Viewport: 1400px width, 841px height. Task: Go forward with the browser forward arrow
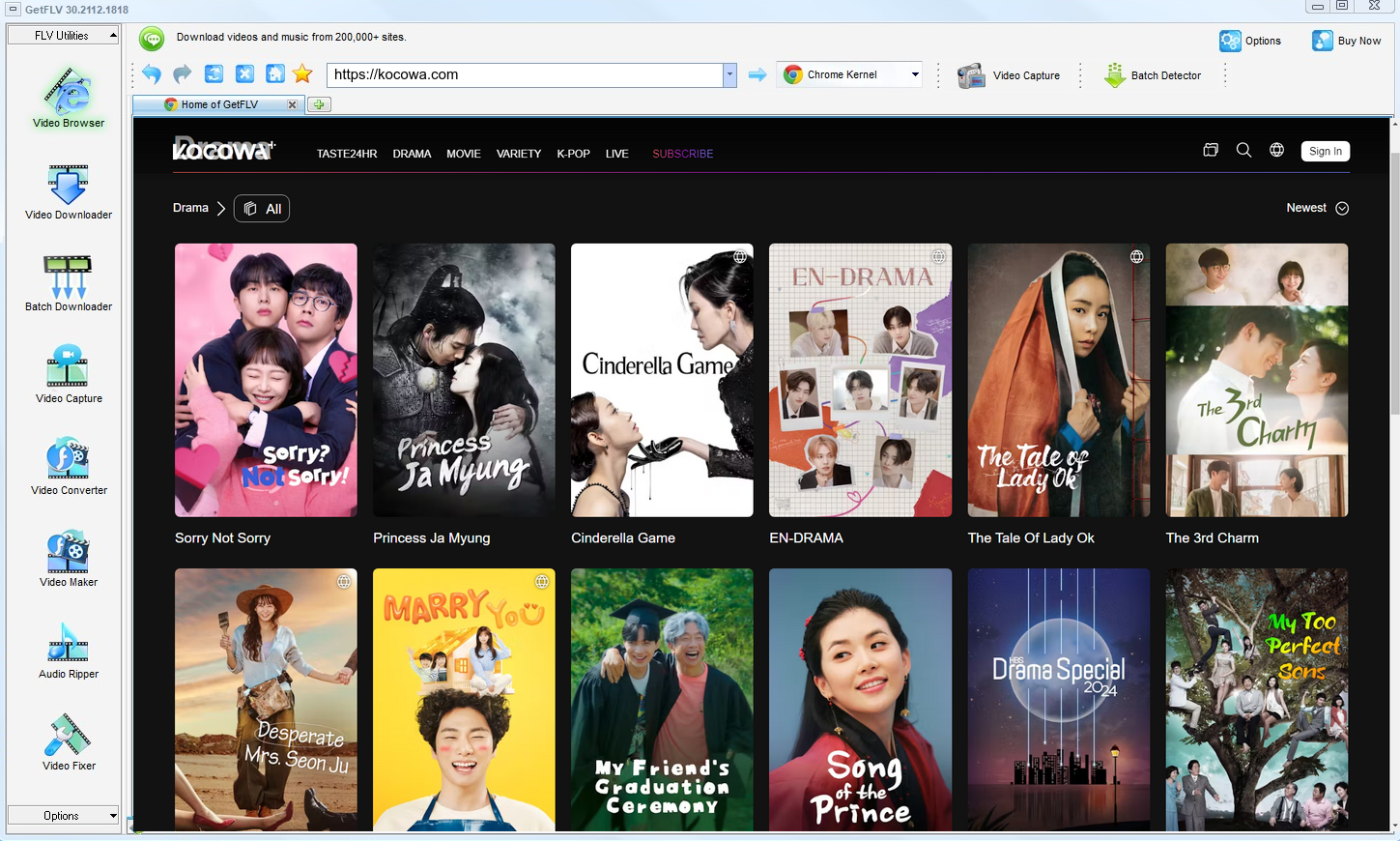[x=182, y=74]
